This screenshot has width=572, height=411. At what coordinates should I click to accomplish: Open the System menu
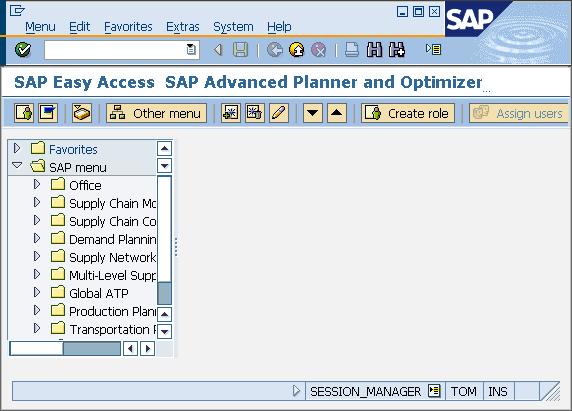click(233, 27)
